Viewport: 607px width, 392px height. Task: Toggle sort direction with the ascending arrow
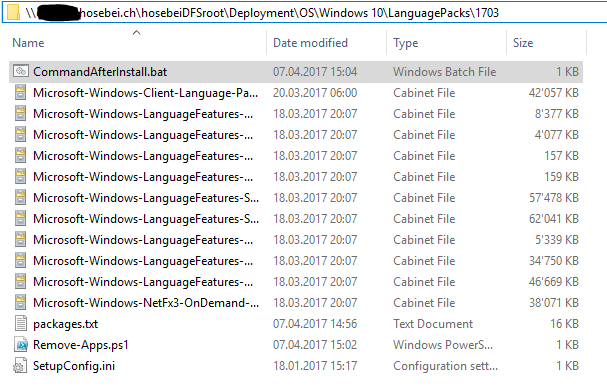coord(136,33)
